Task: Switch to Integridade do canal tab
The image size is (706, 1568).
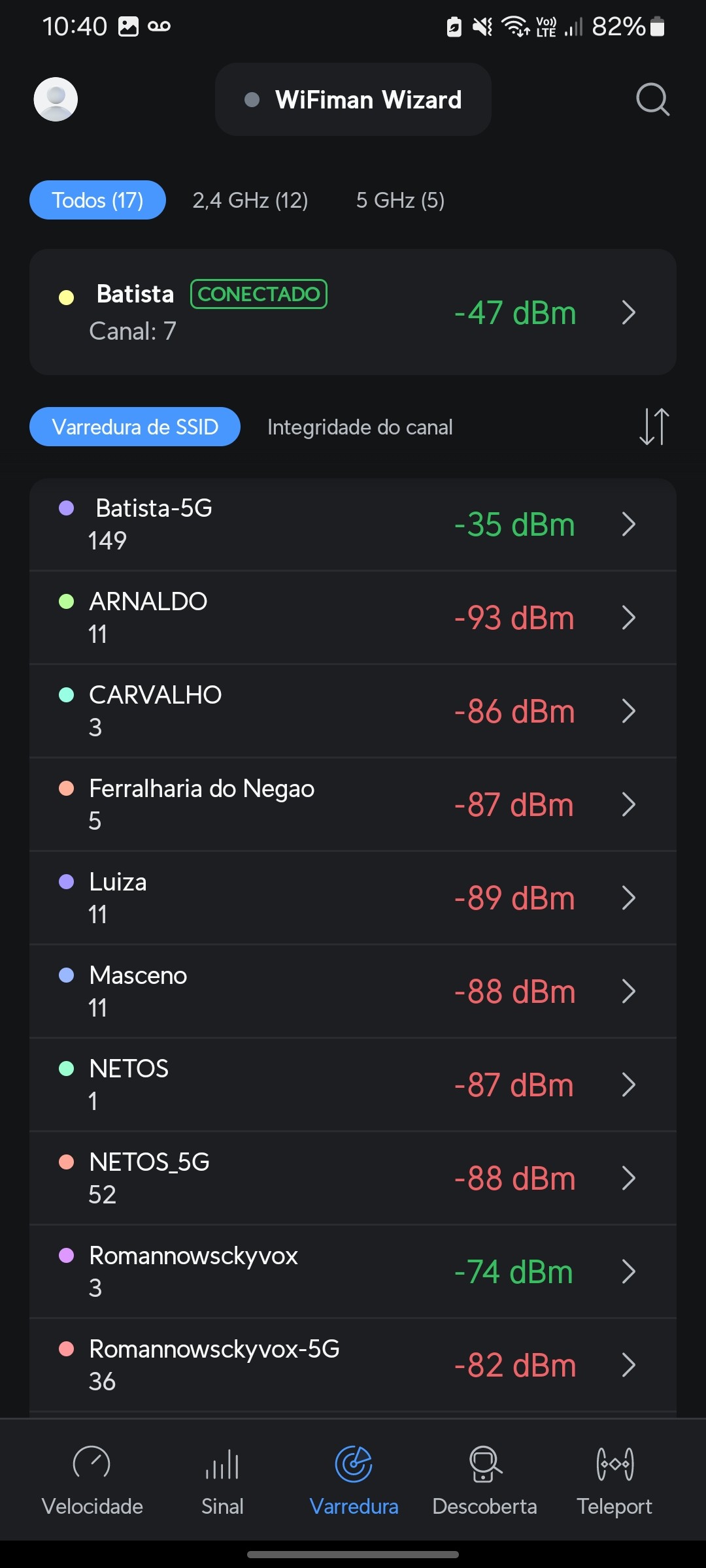Action: click(x=360, y=427)
